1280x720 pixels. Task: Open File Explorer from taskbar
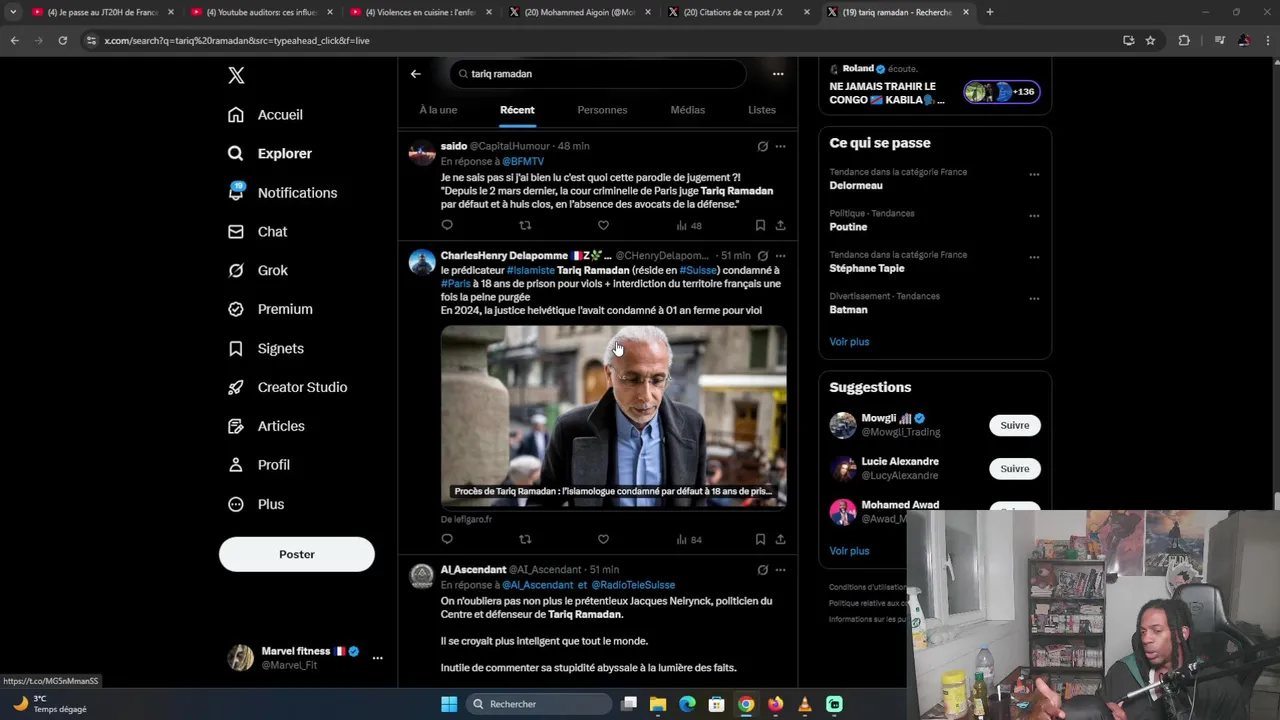pyautogui.click(x=658, y=704)
